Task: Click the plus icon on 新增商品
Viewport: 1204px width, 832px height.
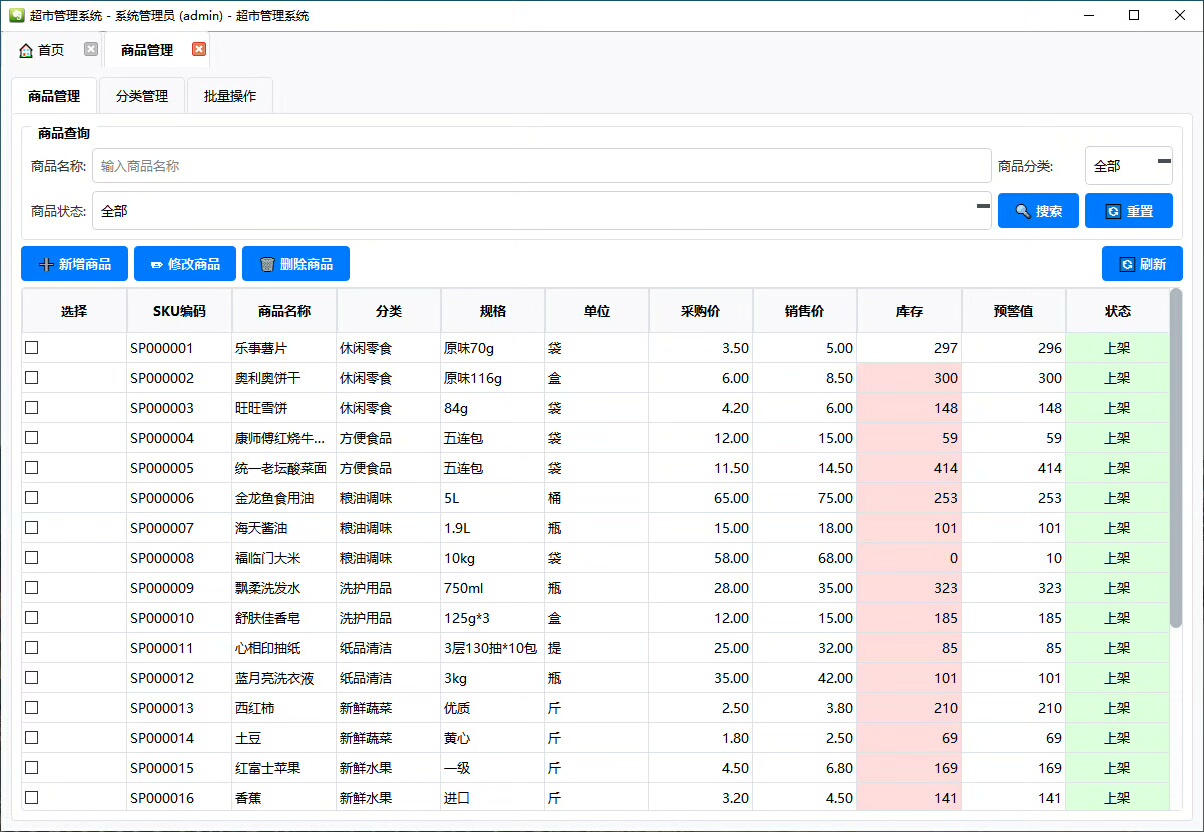Action: [45, 264]
